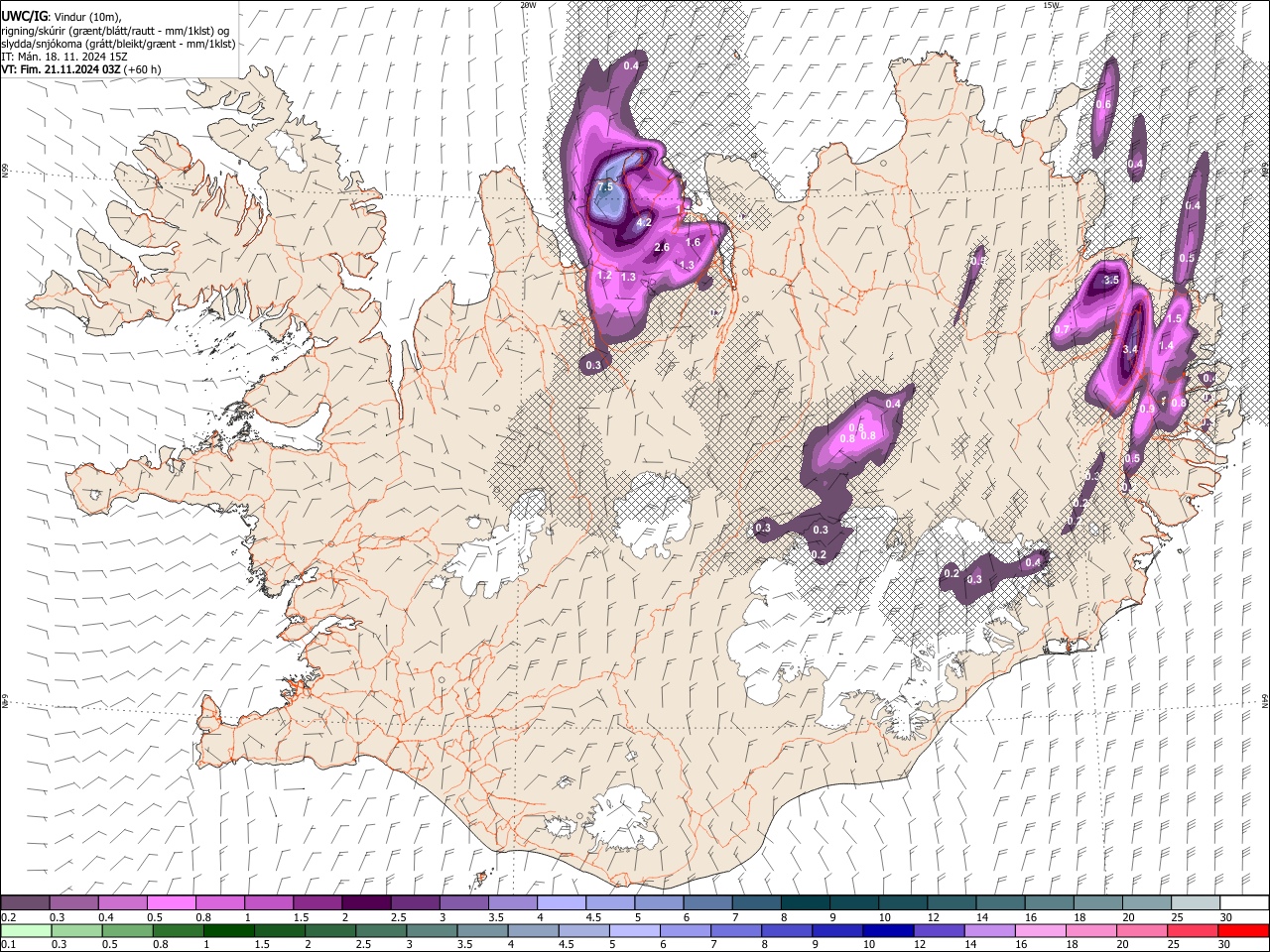1270x952 pixels.
Task: Click the 'rigning/skúrir' description line
Action: point(114,31)
